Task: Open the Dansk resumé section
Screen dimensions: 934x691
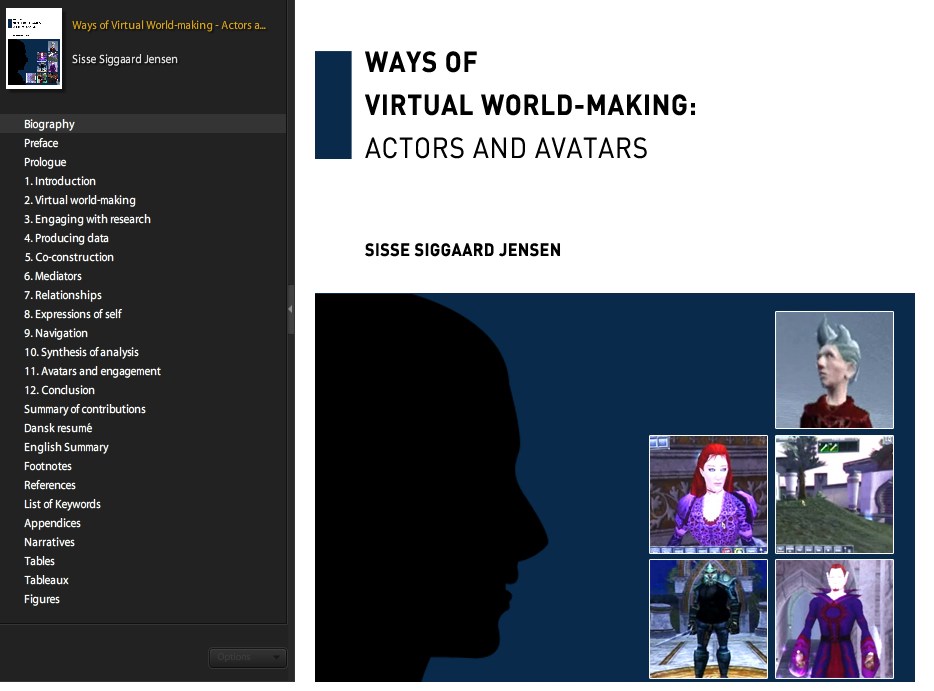Action: [58, 428]
